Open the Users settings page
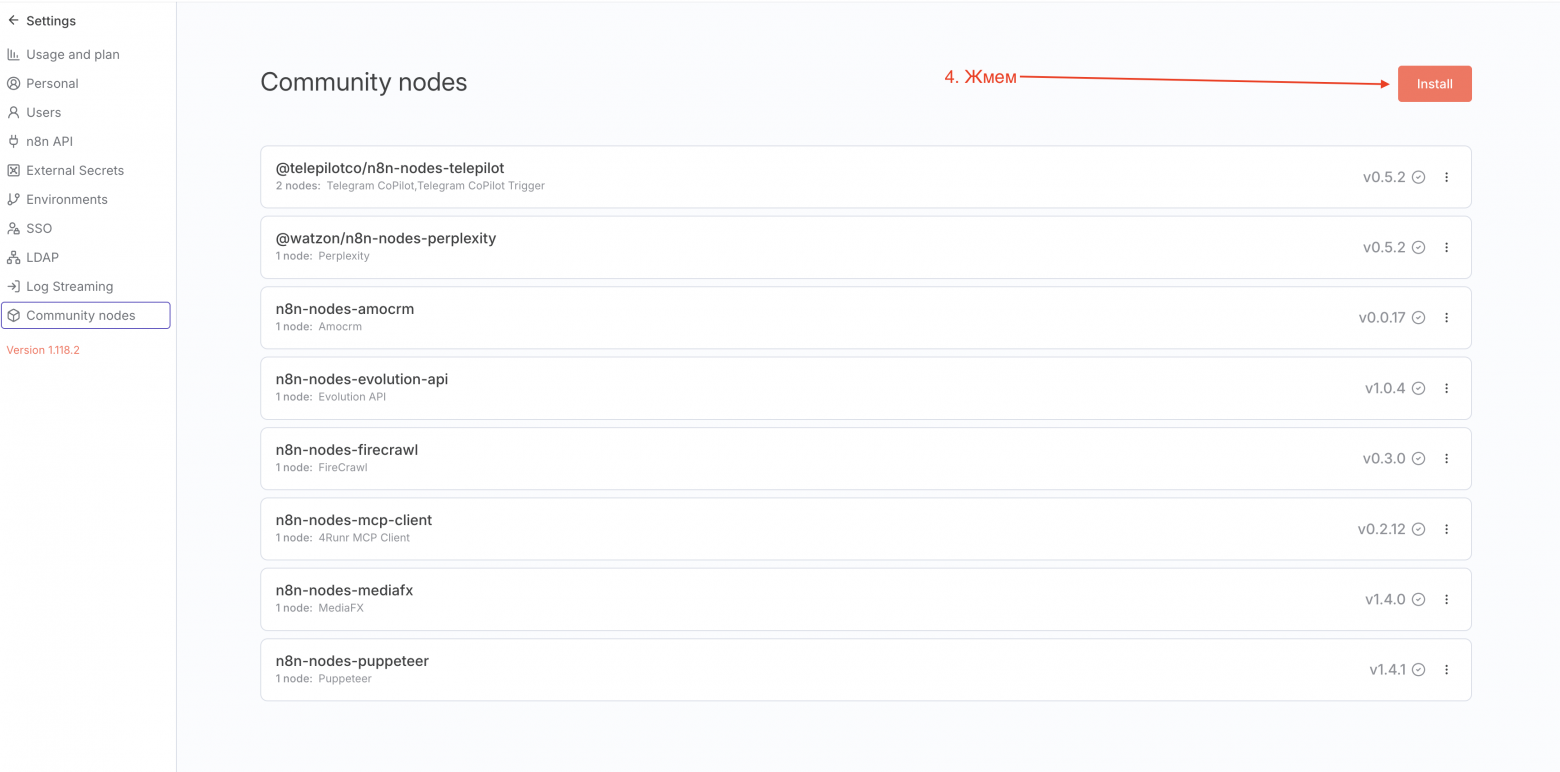 tap(43, 113)
